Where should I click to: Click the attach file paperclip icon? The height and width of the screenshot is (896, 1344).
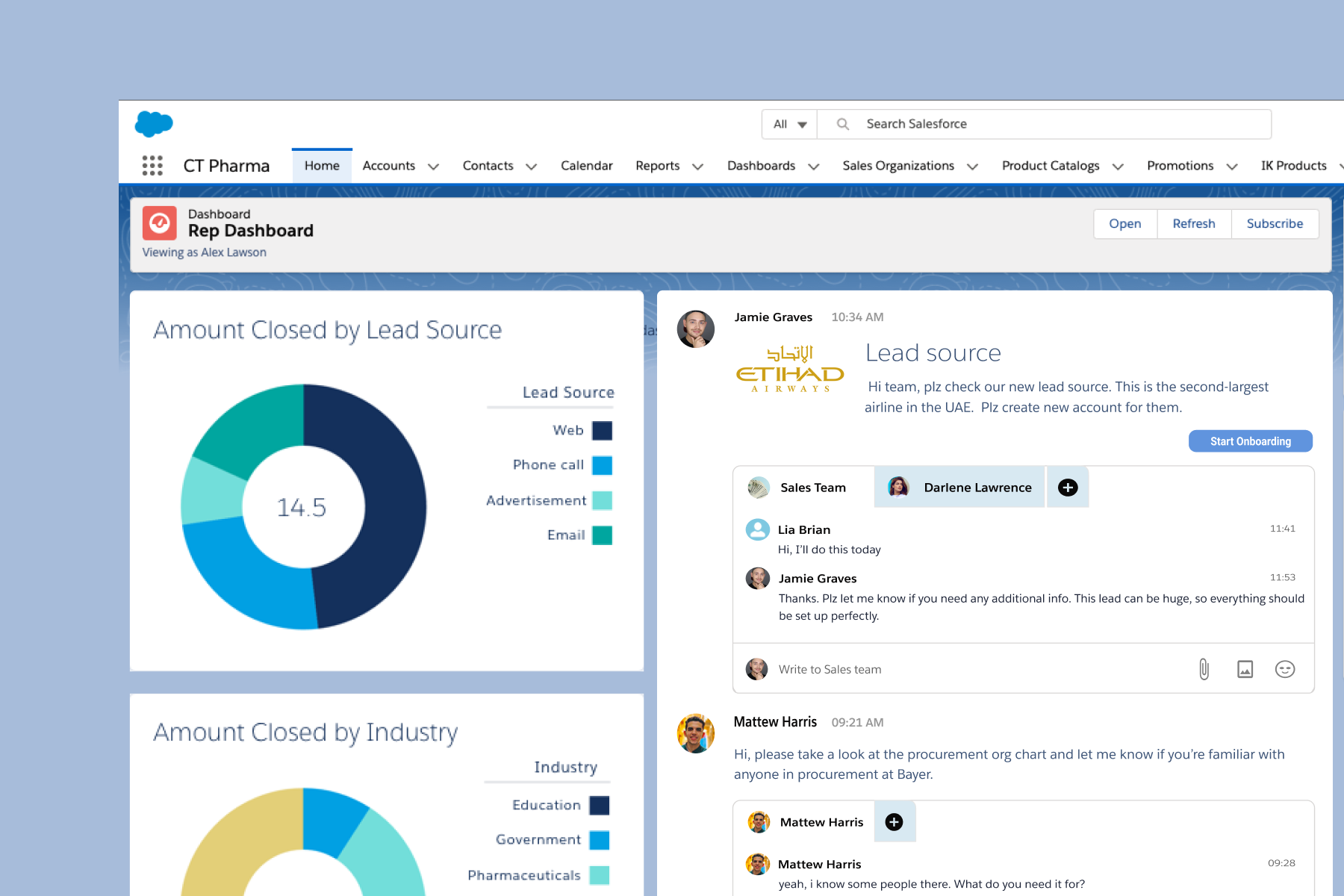[1204, 669]
